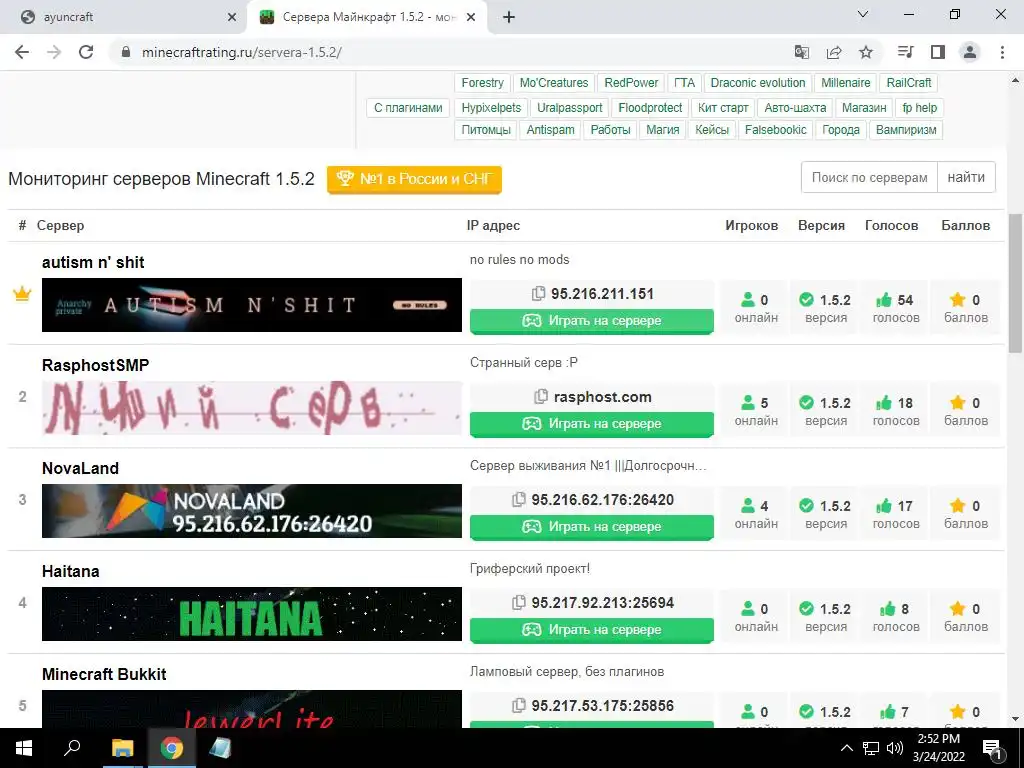Copy IP 95.217.92.213:25694 via copy icon

[x=519, y=603]
